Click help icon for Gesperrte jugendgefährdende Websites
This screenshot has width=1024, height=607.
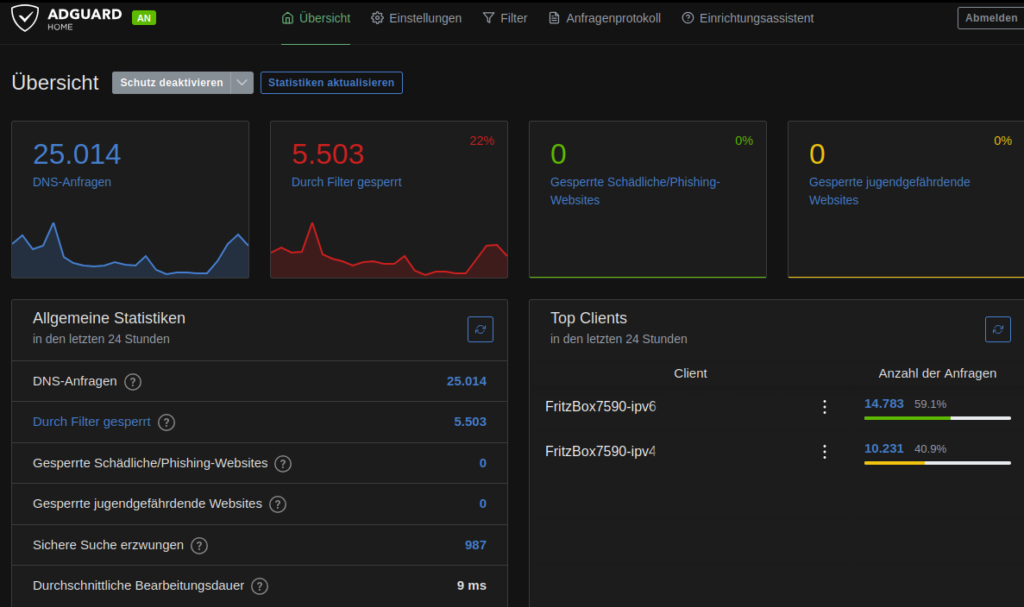click(x=278, y=505)
